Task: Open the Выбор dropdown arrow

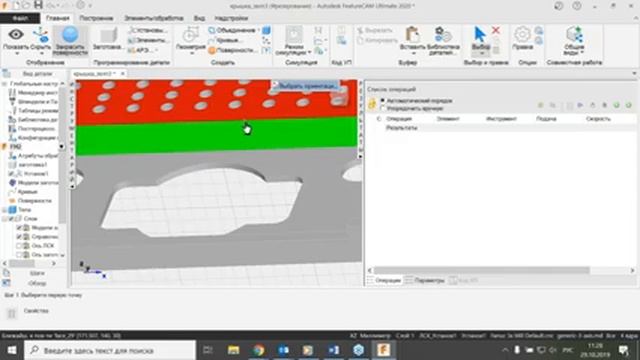Action: click(481, 53)
